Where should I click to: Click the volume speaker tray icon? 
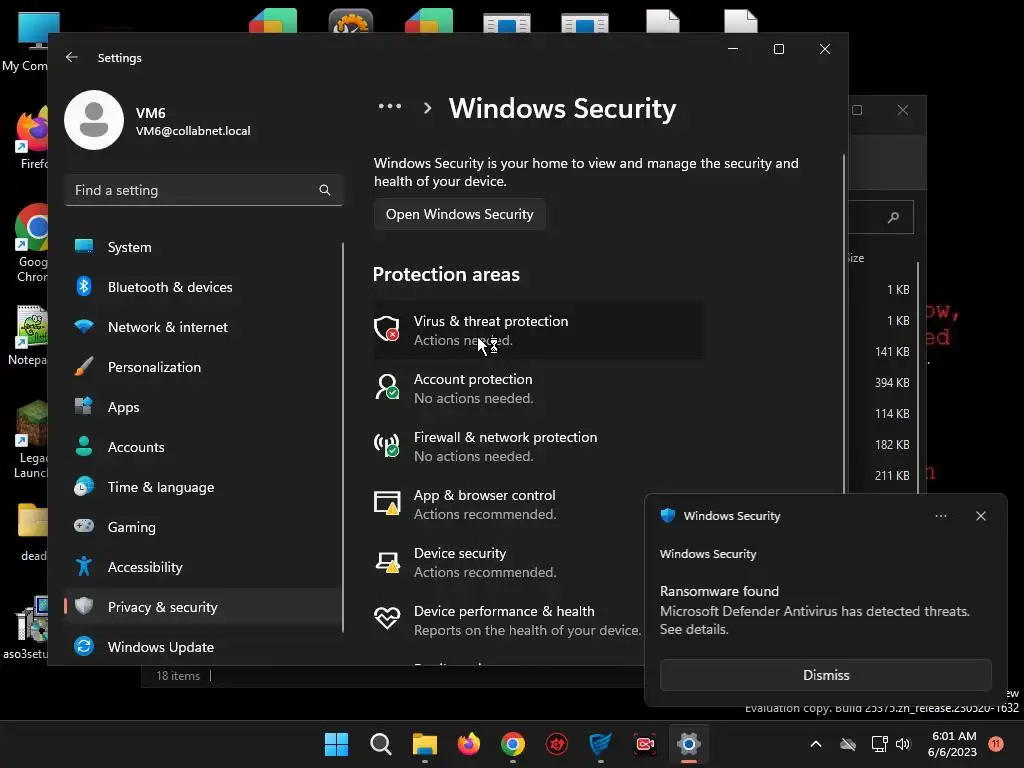903,744
